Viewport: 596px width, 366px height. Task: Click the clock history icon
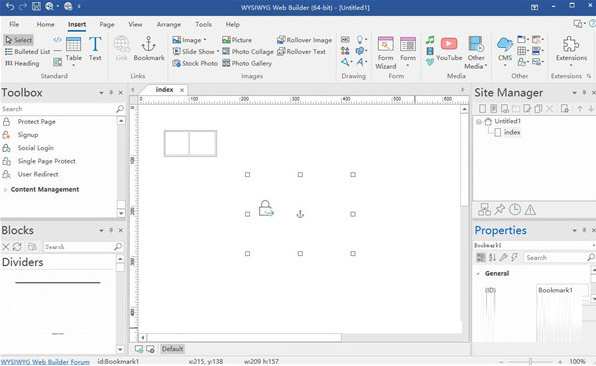tap(515, 209)
